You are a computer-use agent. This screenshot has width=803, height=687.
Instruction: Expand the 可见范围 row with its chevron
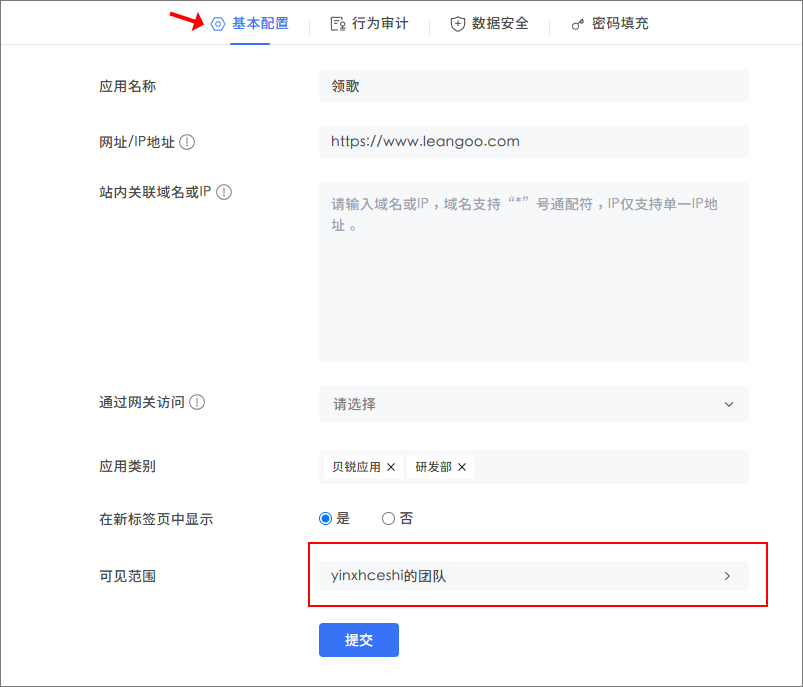tap(729, 576)
